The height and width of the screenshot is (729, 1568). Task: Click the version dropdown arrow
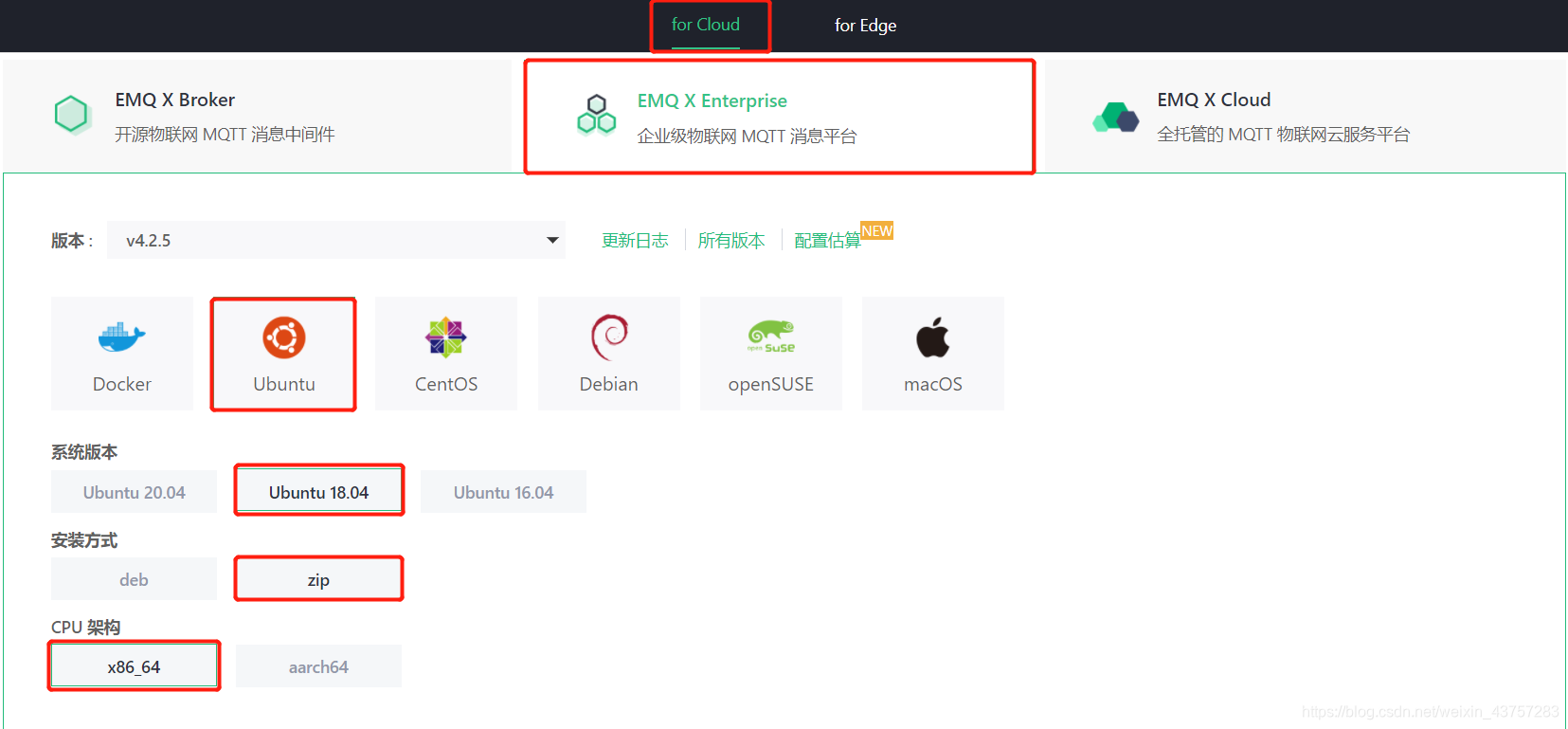[552, 240]
